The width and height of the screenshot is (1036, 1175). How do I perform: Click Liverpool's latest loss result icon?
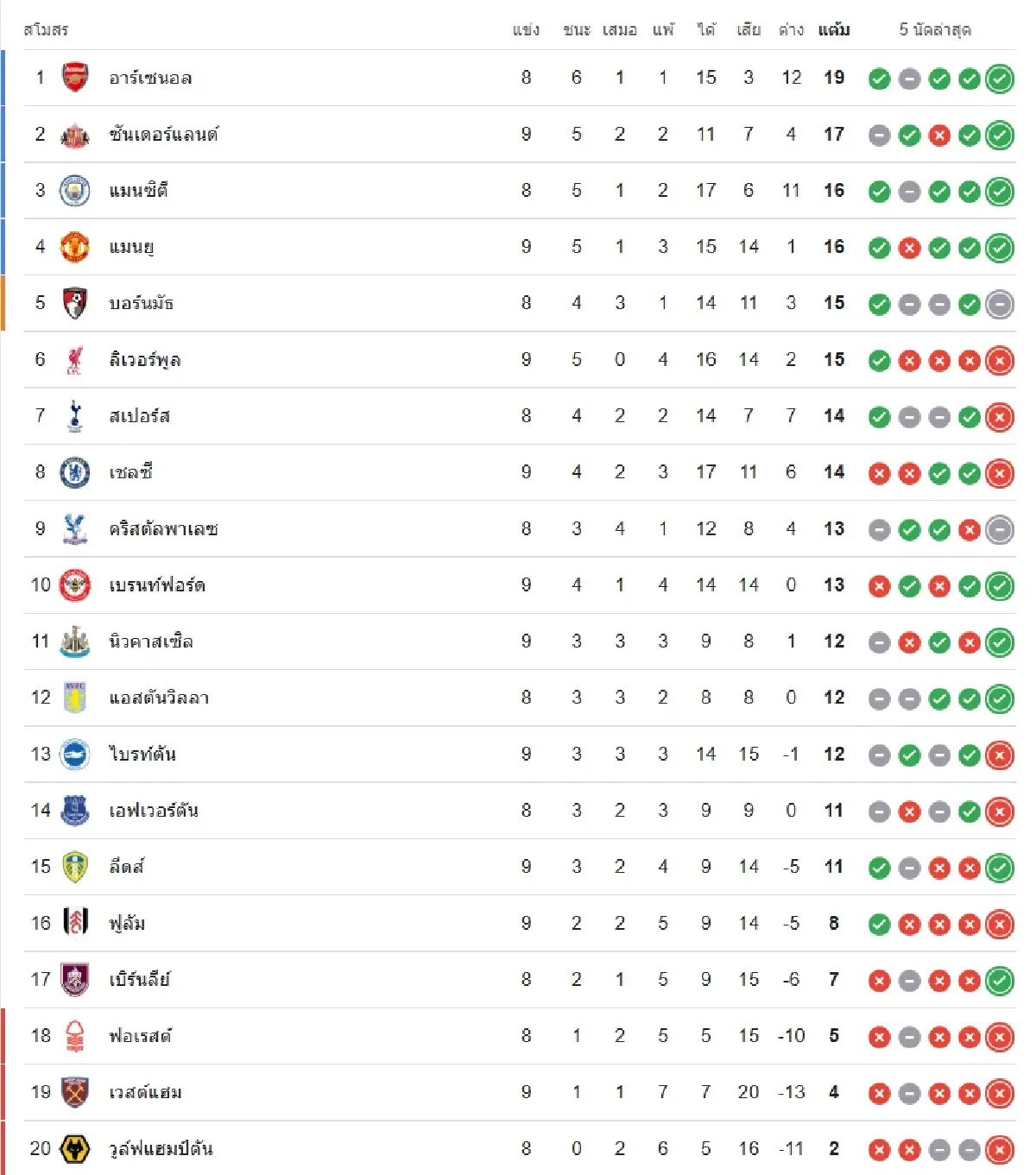pos(1000,361)
